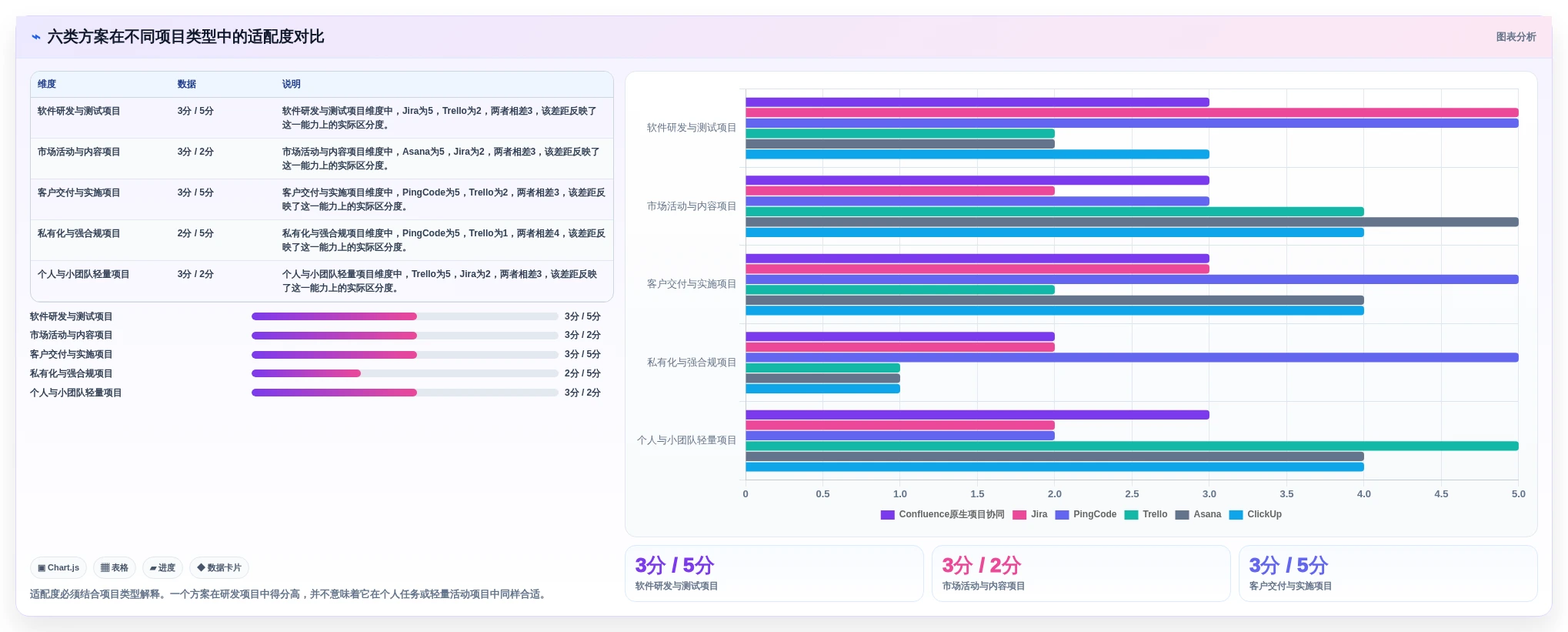This screenshot has height=632, width=1568.
Task: Click the 3分 / 2分 市场活动与内容项目 data card
Action: point(1081,573)
